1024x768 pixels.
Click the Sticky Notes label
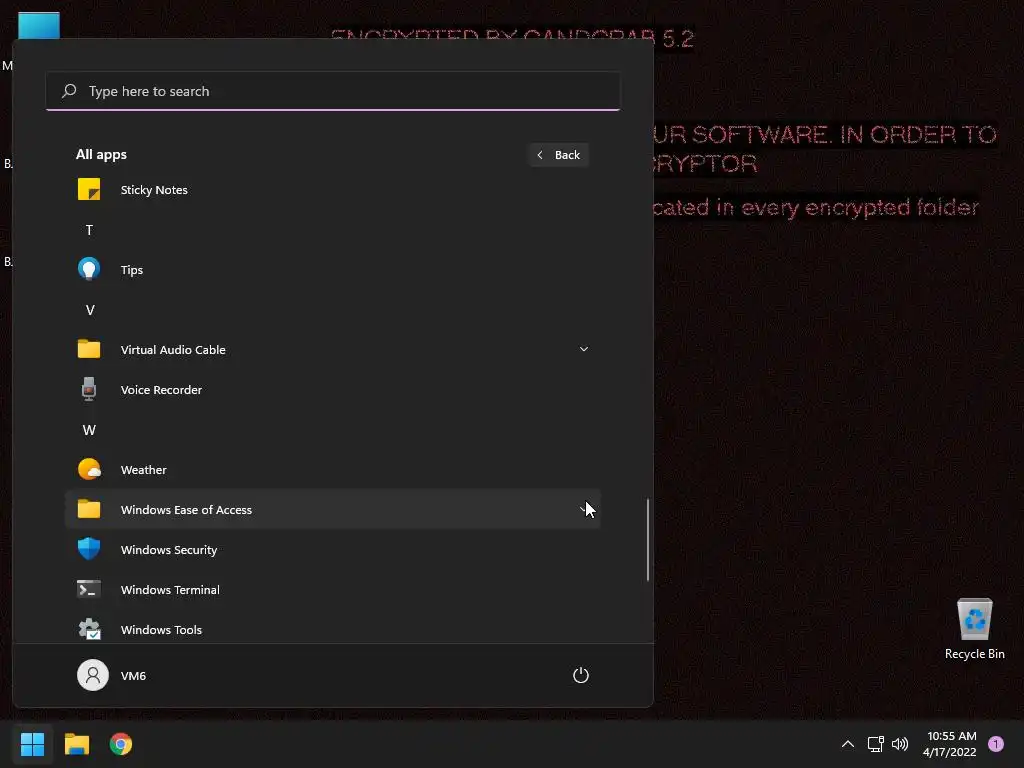click(x=154, y=190)
